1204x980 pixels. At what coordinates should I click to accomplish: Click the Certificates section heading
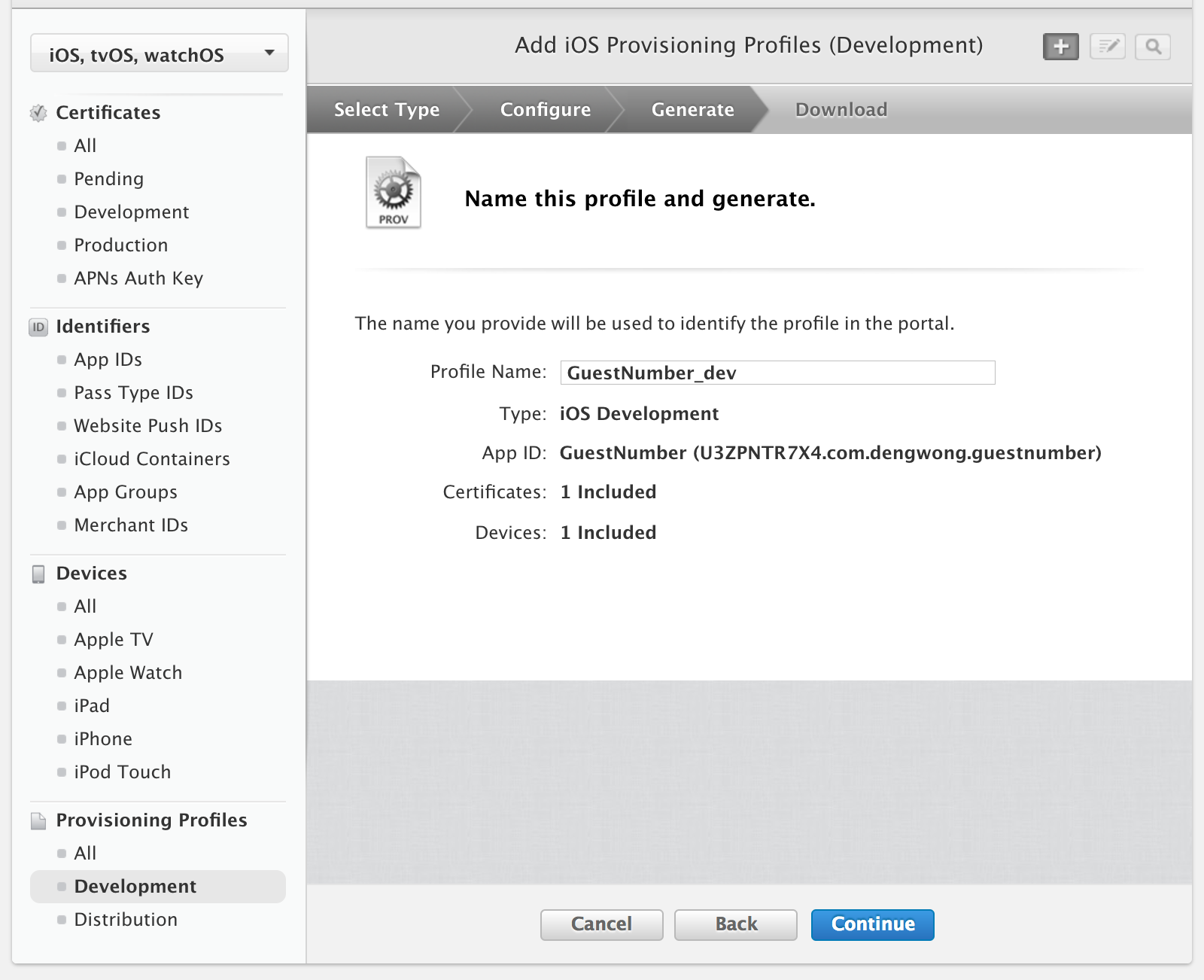click(x=108, y=113)
